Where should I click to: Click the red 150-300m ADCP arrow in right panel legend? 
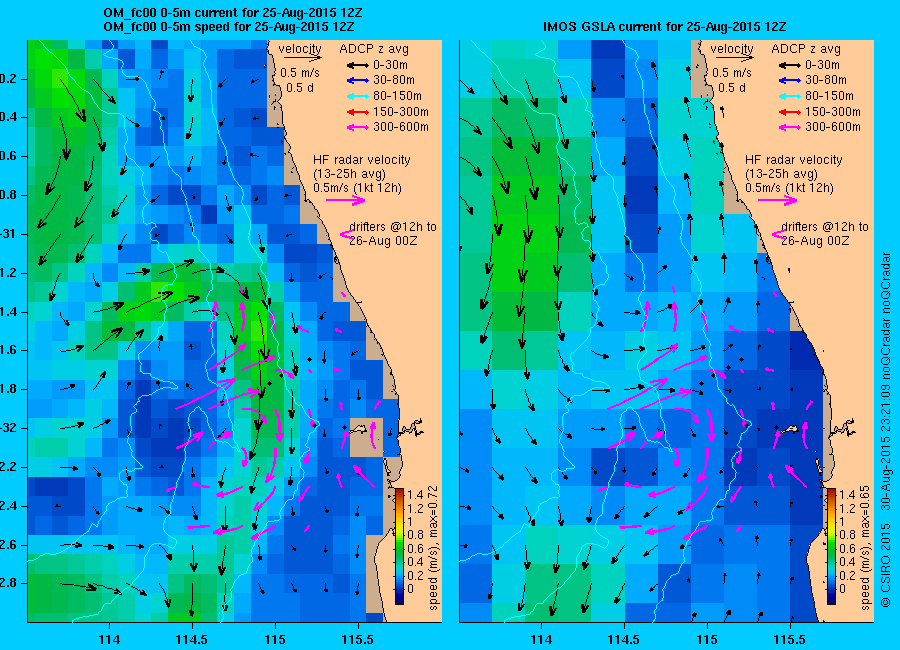[789, 112]
